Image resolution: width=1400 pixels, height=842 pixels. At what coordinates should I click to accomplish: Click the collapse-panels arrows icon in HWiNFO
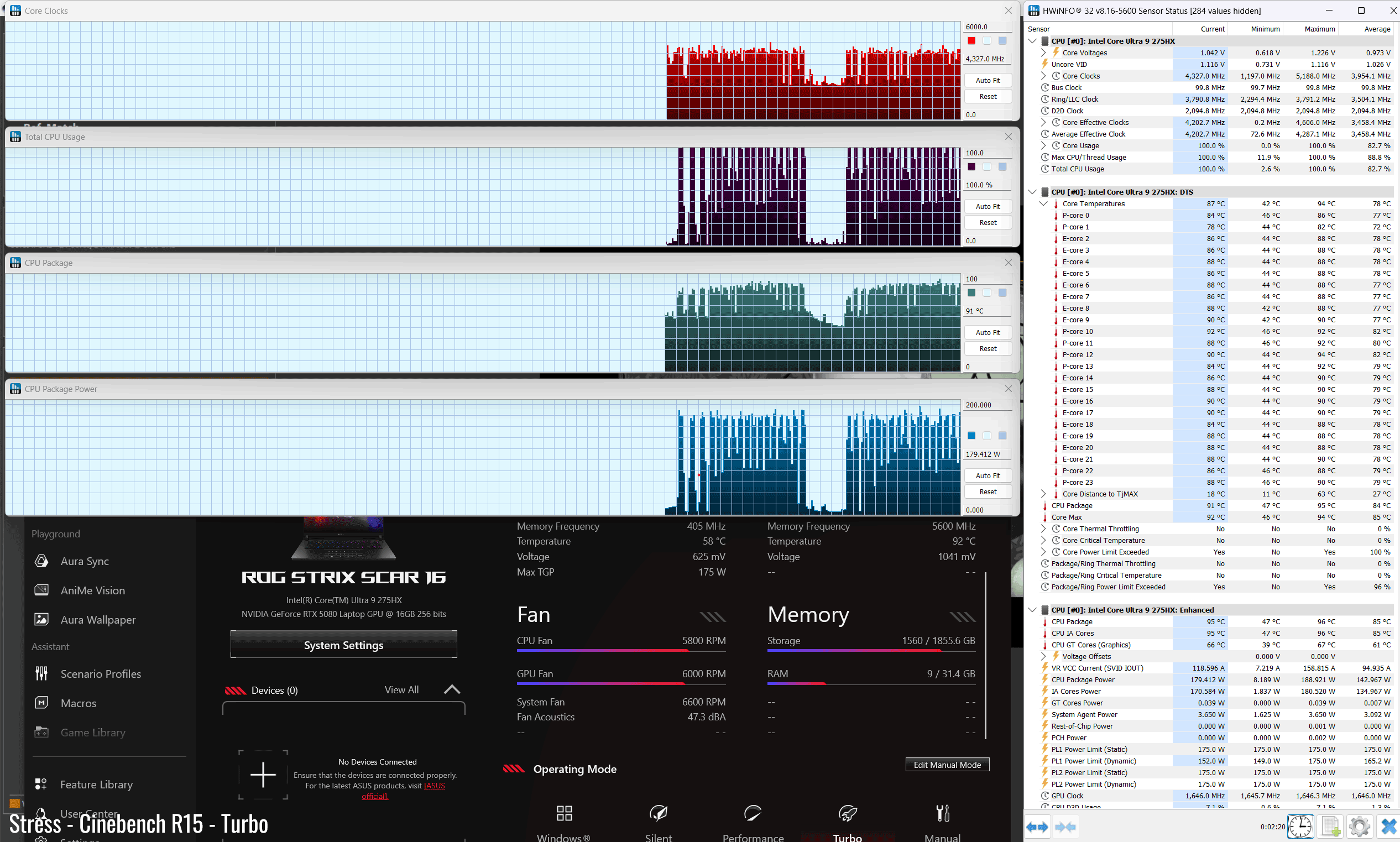point(1065,827)
